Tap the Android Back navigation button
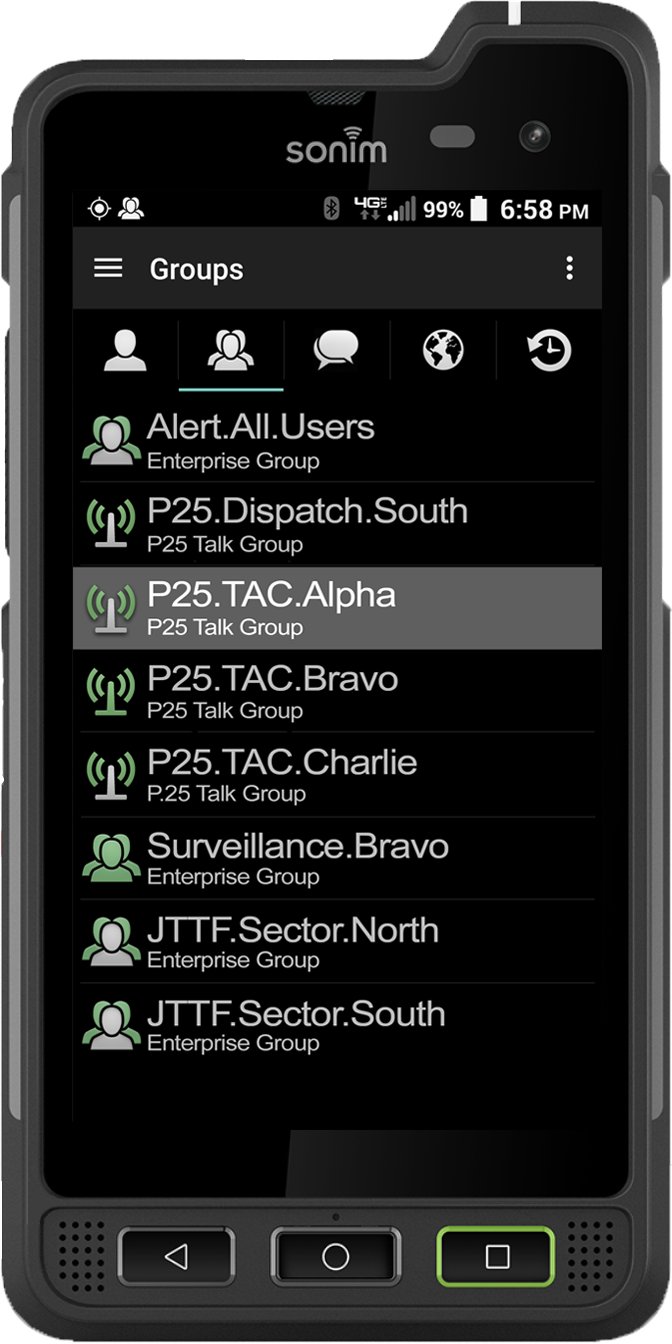This screenshot has height=1344, width=672. tap(176, 1256)
